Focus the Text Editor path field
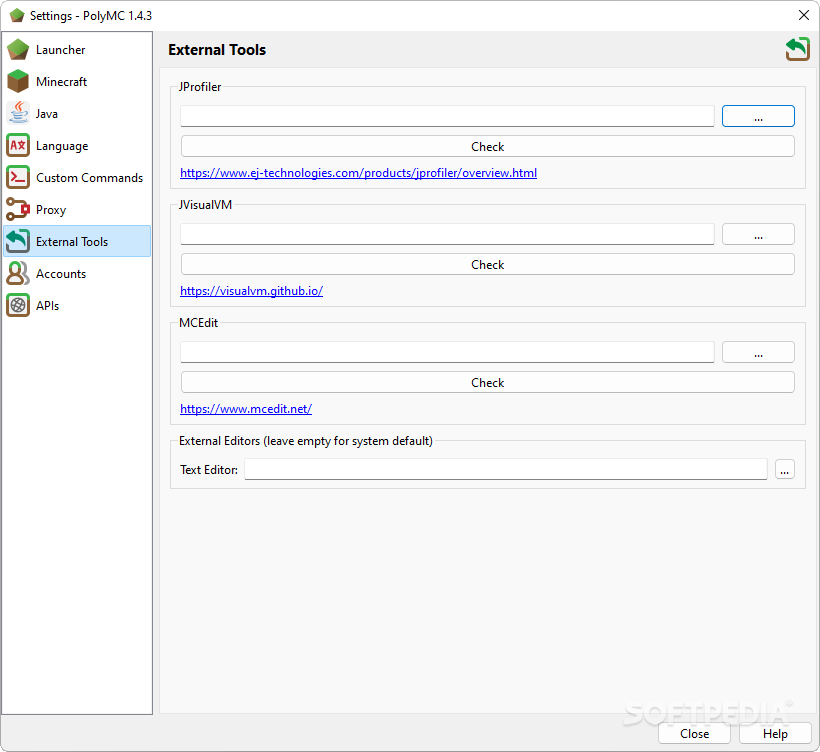Image resolution: width=820 pixels, height=752 pixels. pos(506,469)
